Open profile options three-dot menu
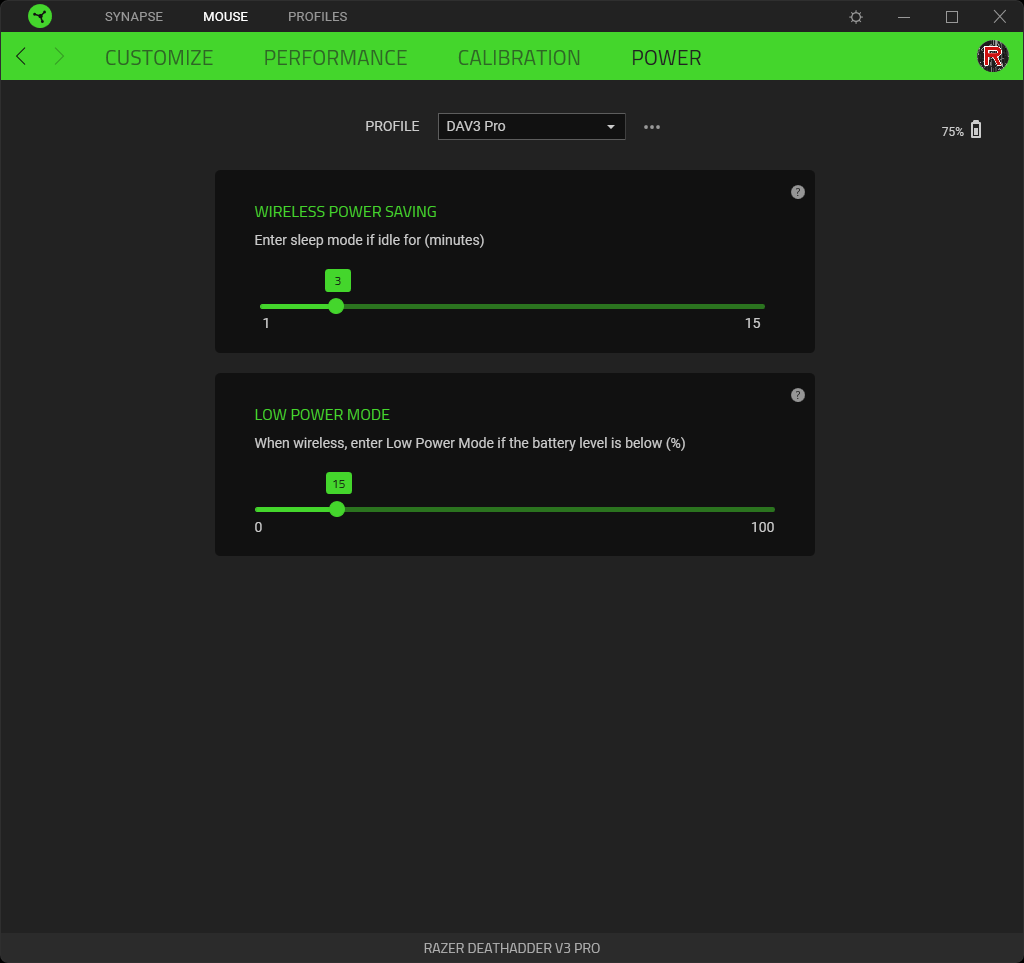The height and width of the screenshot is (963, 1024). [652, 127]
